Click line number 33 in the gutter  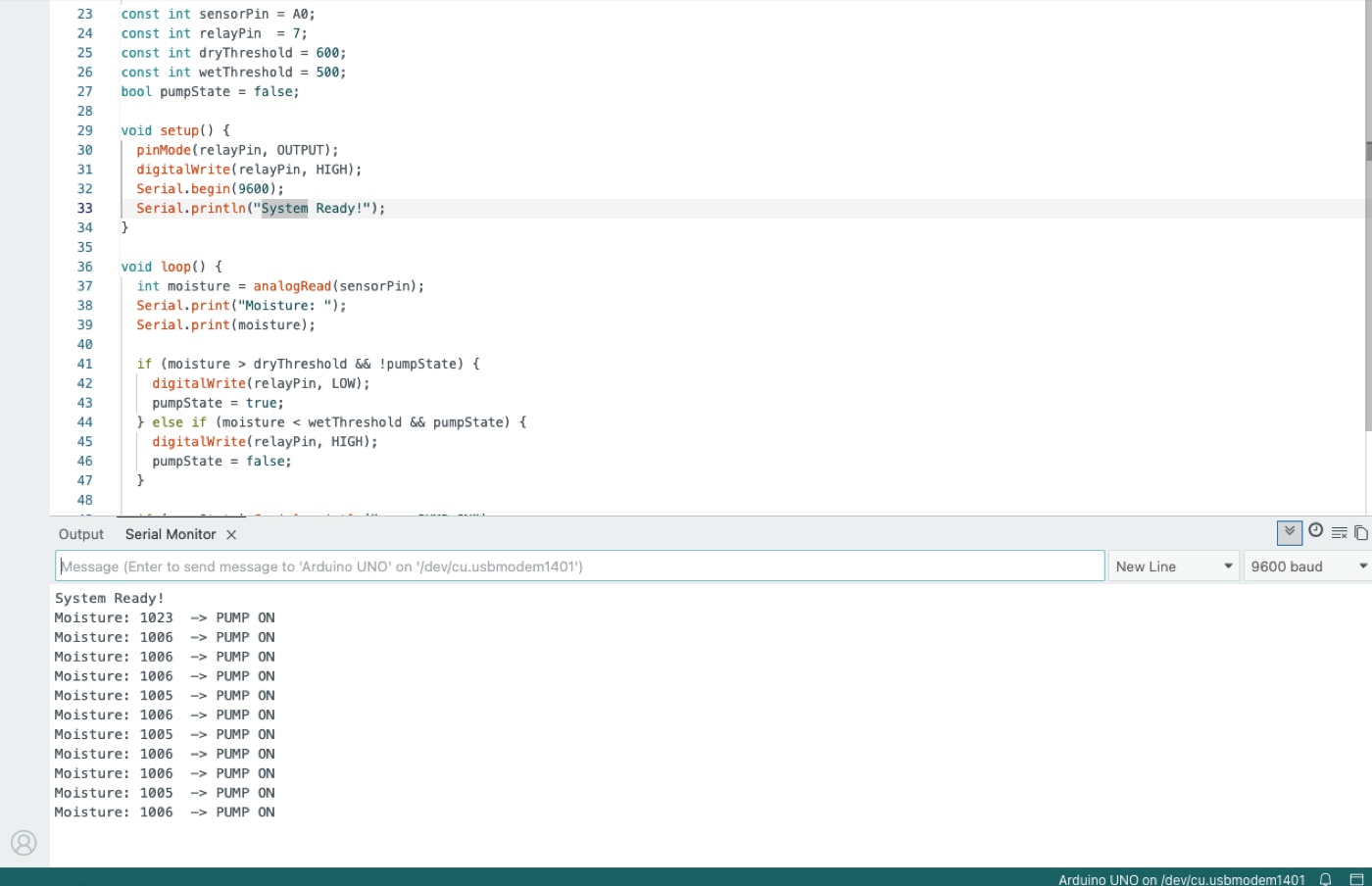coord(85,208)
